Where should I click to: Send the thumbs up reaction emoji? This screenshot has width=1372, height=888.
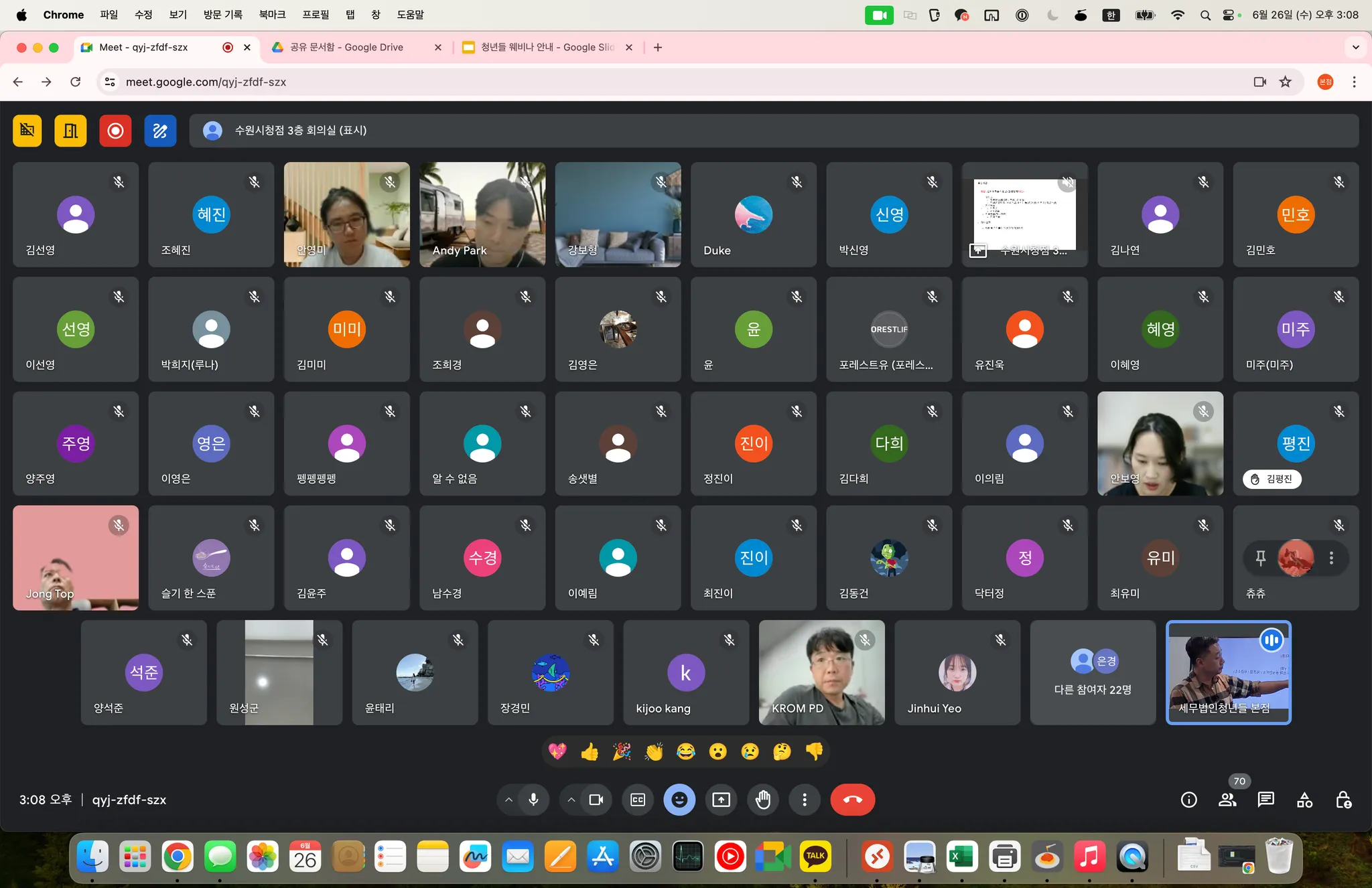(590, 752)
